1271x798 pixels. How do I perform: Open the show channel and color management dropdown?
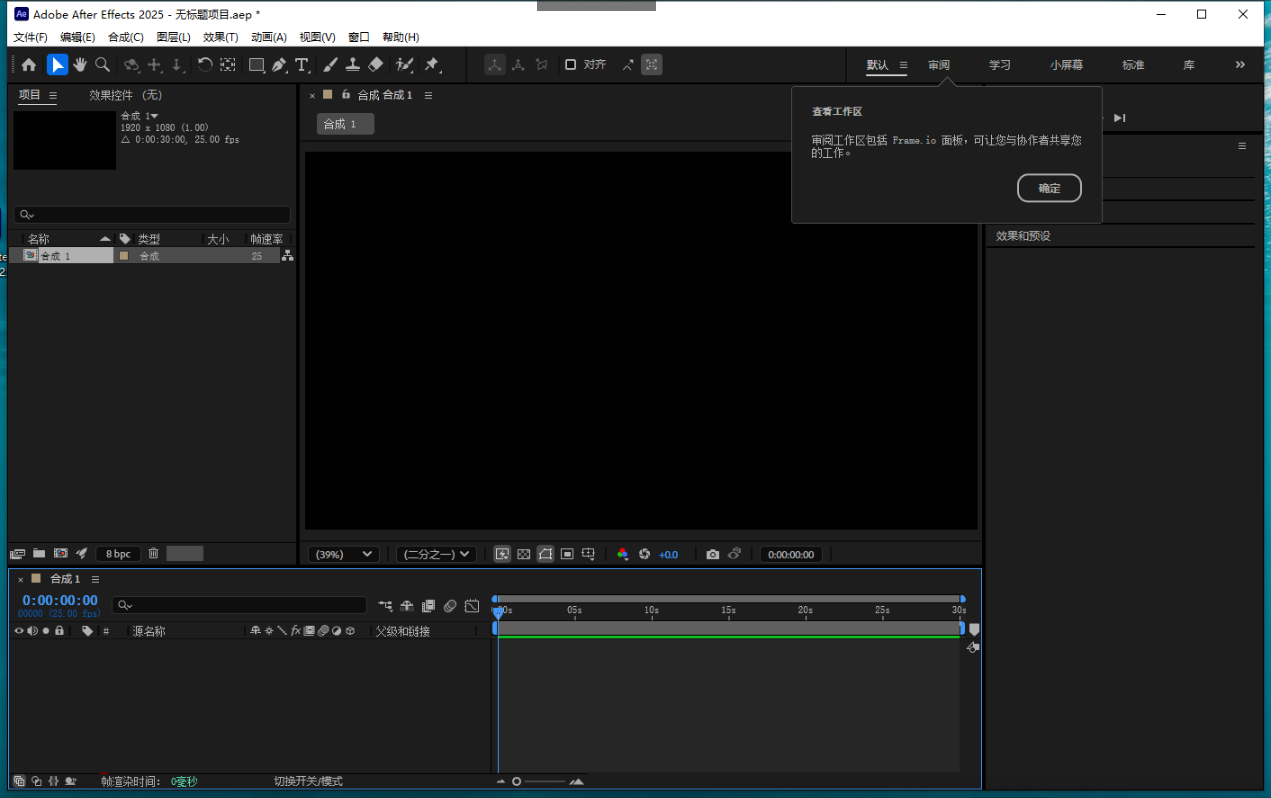point(622,554)
